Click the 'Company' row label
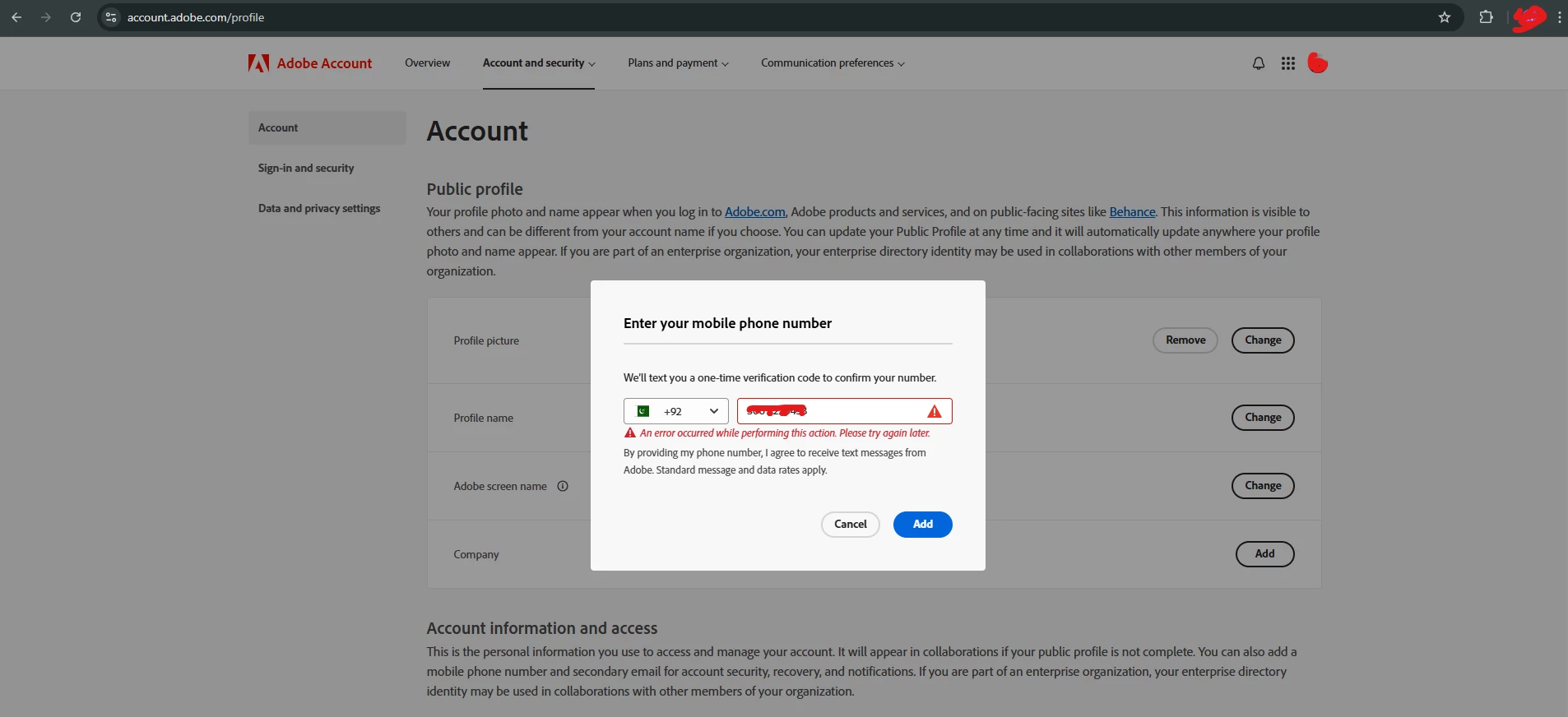This screenshot has height=717, width=1568. [476, 554]
